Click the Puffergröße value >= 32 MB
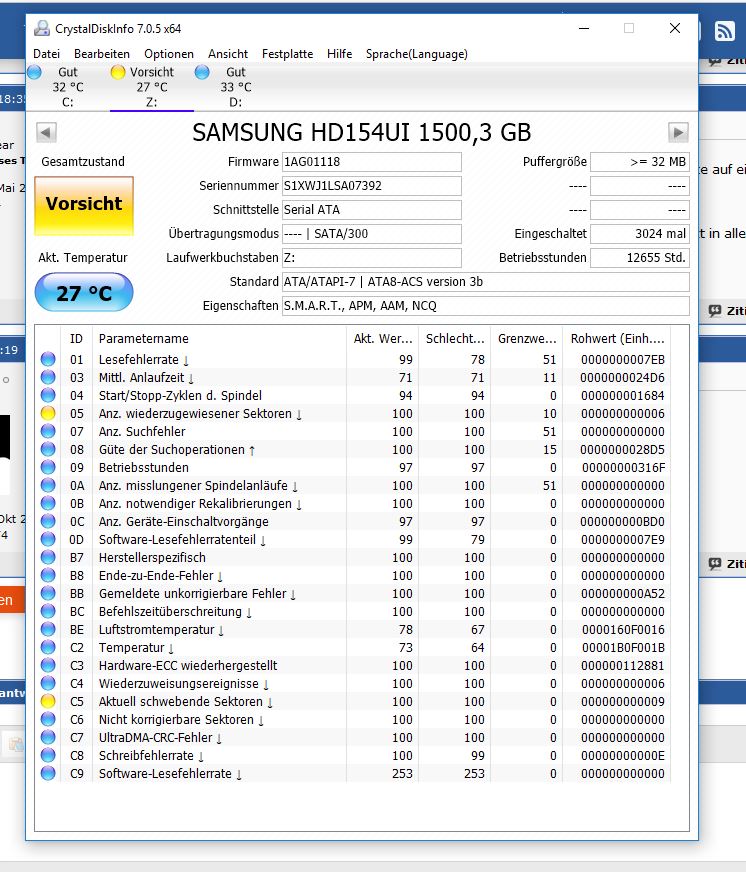746x872 pixels. 640,162
